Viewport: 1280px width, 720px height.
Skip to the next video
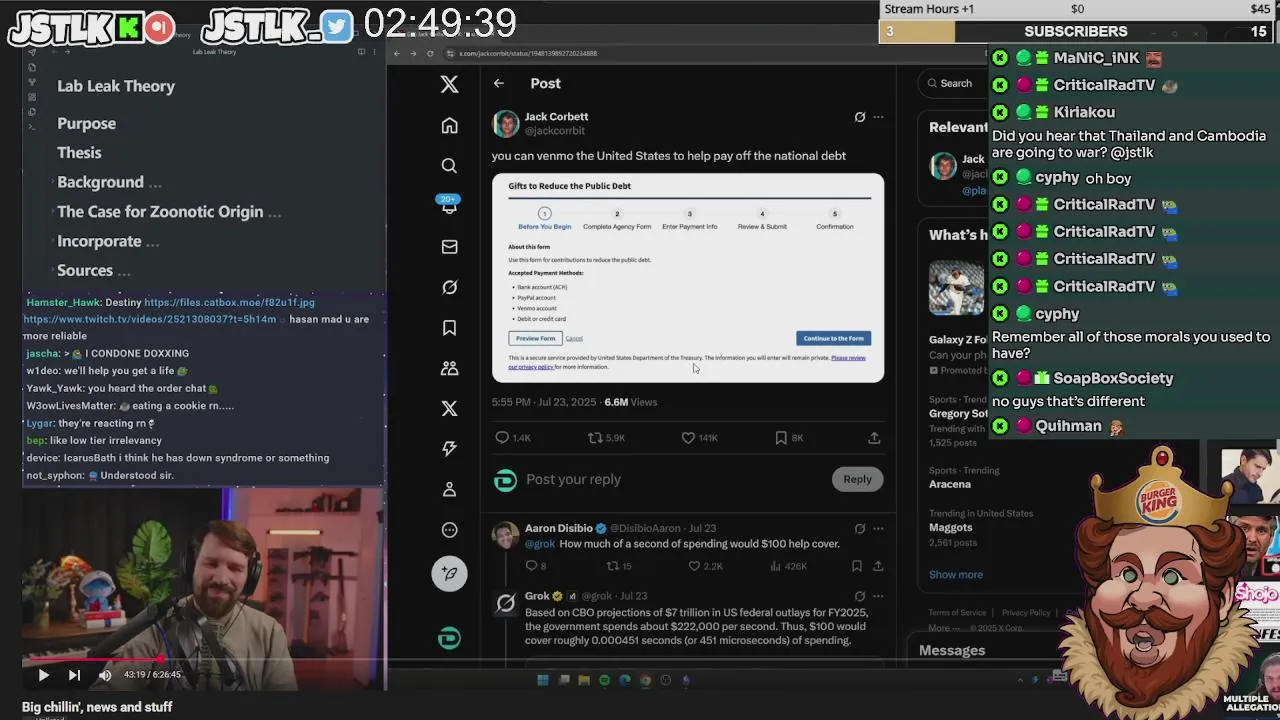tap(74, 675)
